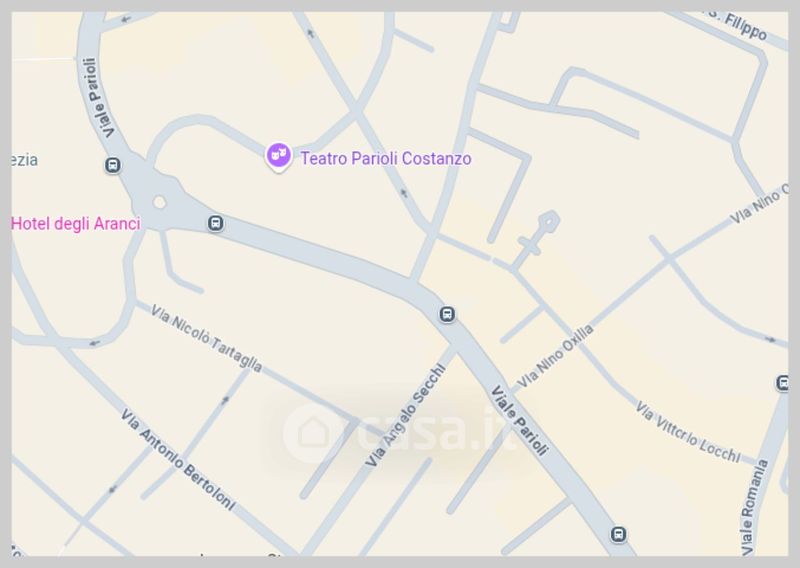The width and height of the screenshot is (800, 568).
Task: Click the bus stop at bottom of Viale Parioli
Action: coord(618,534)
